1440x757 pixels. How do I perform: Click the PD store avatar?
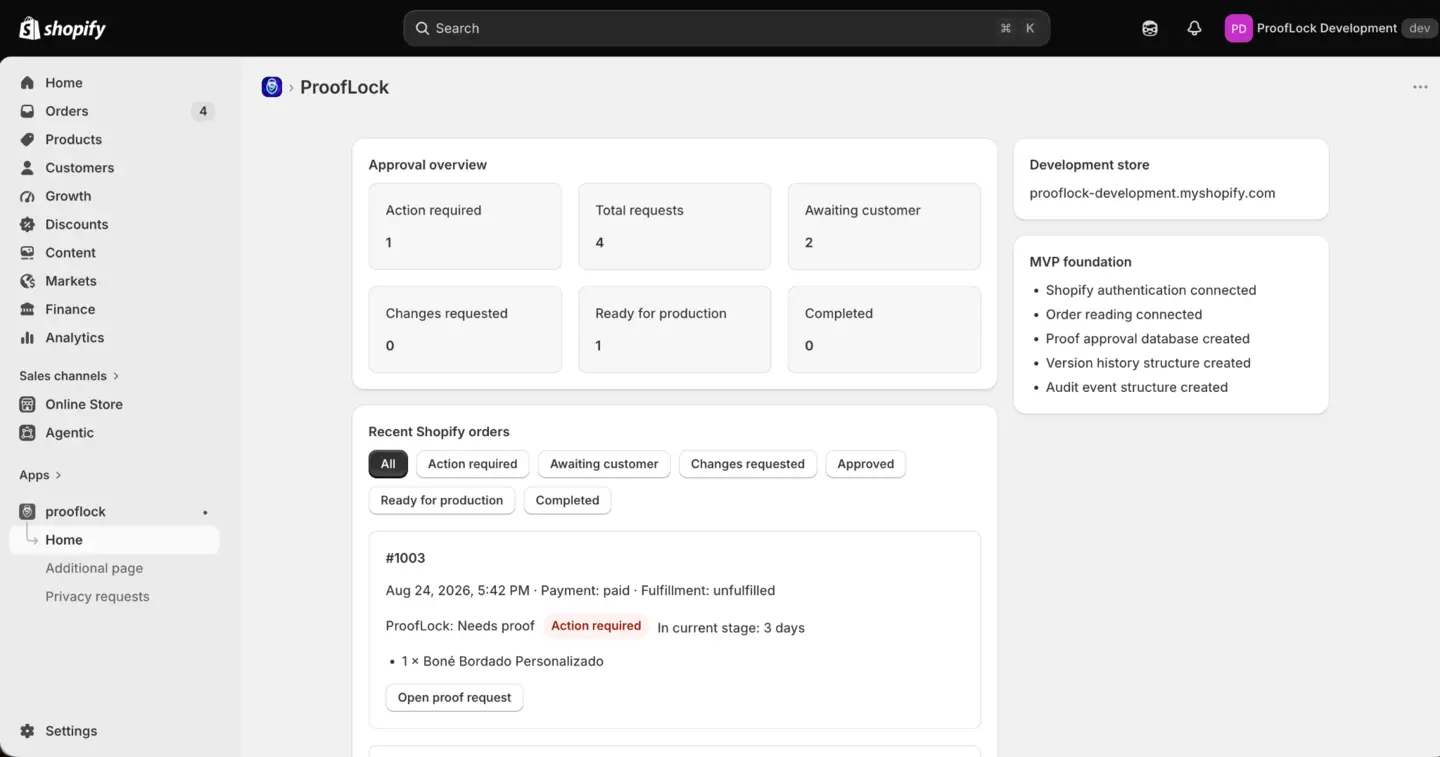click(1238, 28)
